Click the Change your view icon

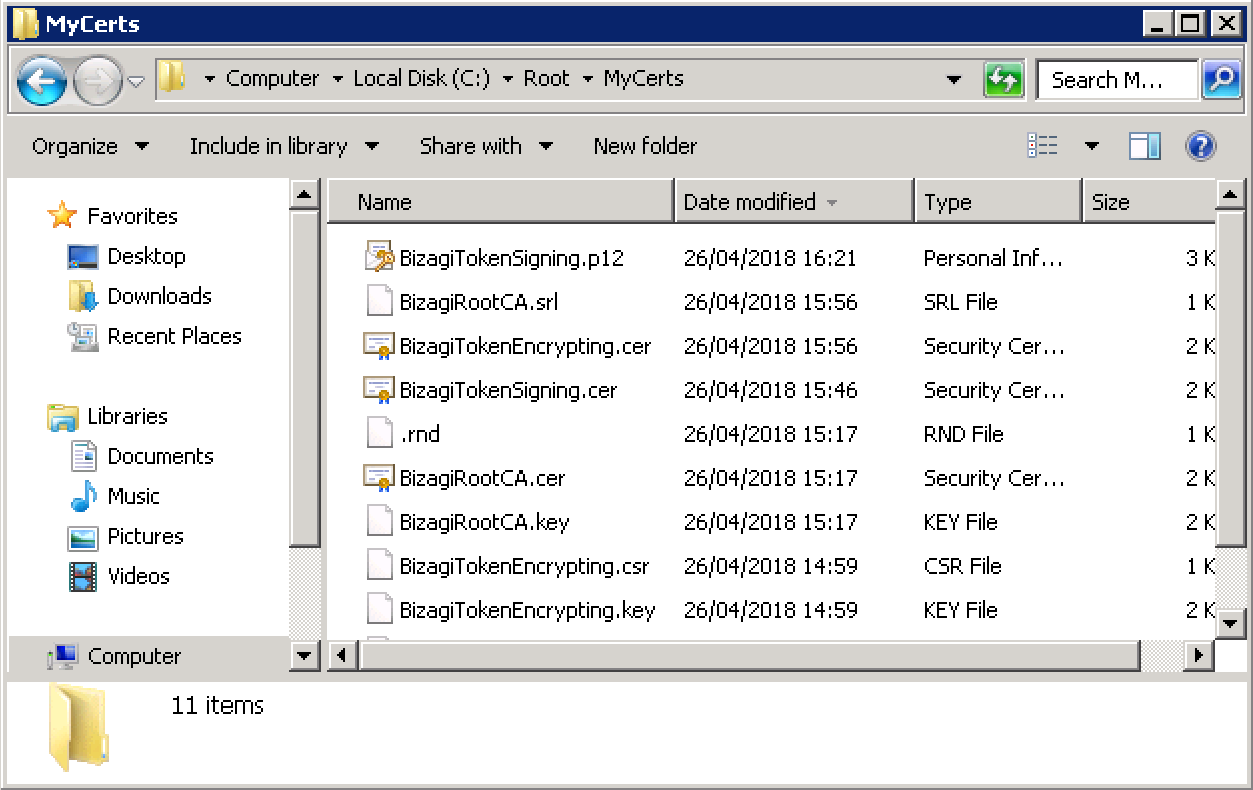click(1043, 146)
